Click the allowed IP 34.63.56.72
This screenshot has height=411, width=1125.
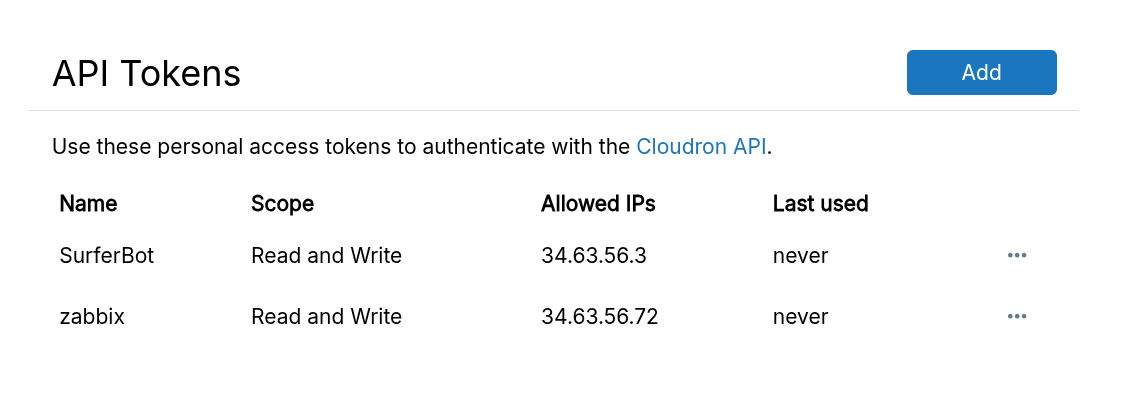599,317
